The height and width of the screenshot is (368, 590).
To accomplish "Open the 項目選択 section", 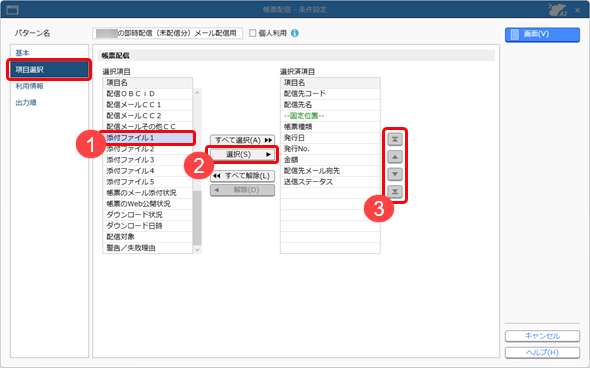I will (49, 70).
